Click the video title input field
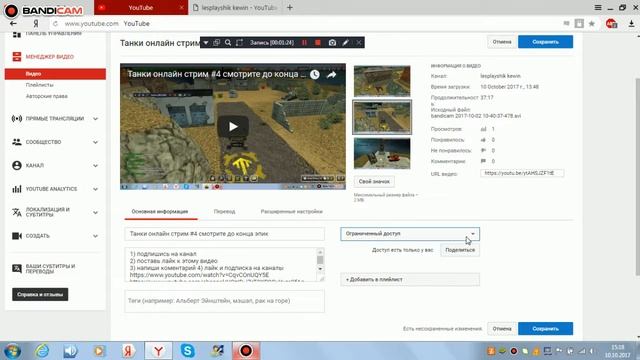The height and width of the screenshot is (360, 640). coord(224,234)
